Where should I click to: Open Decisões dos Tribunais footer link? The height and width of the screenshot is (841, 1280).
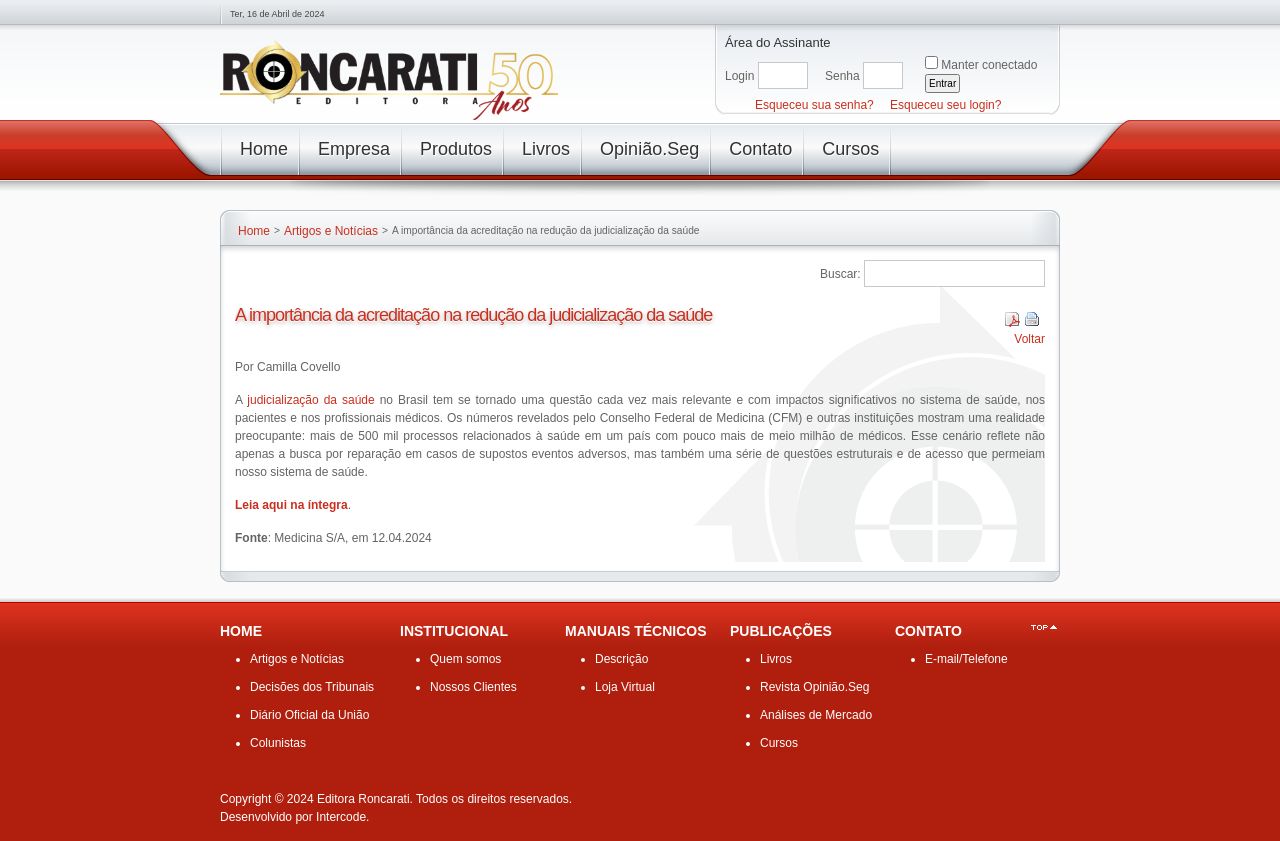coord(312,688)
